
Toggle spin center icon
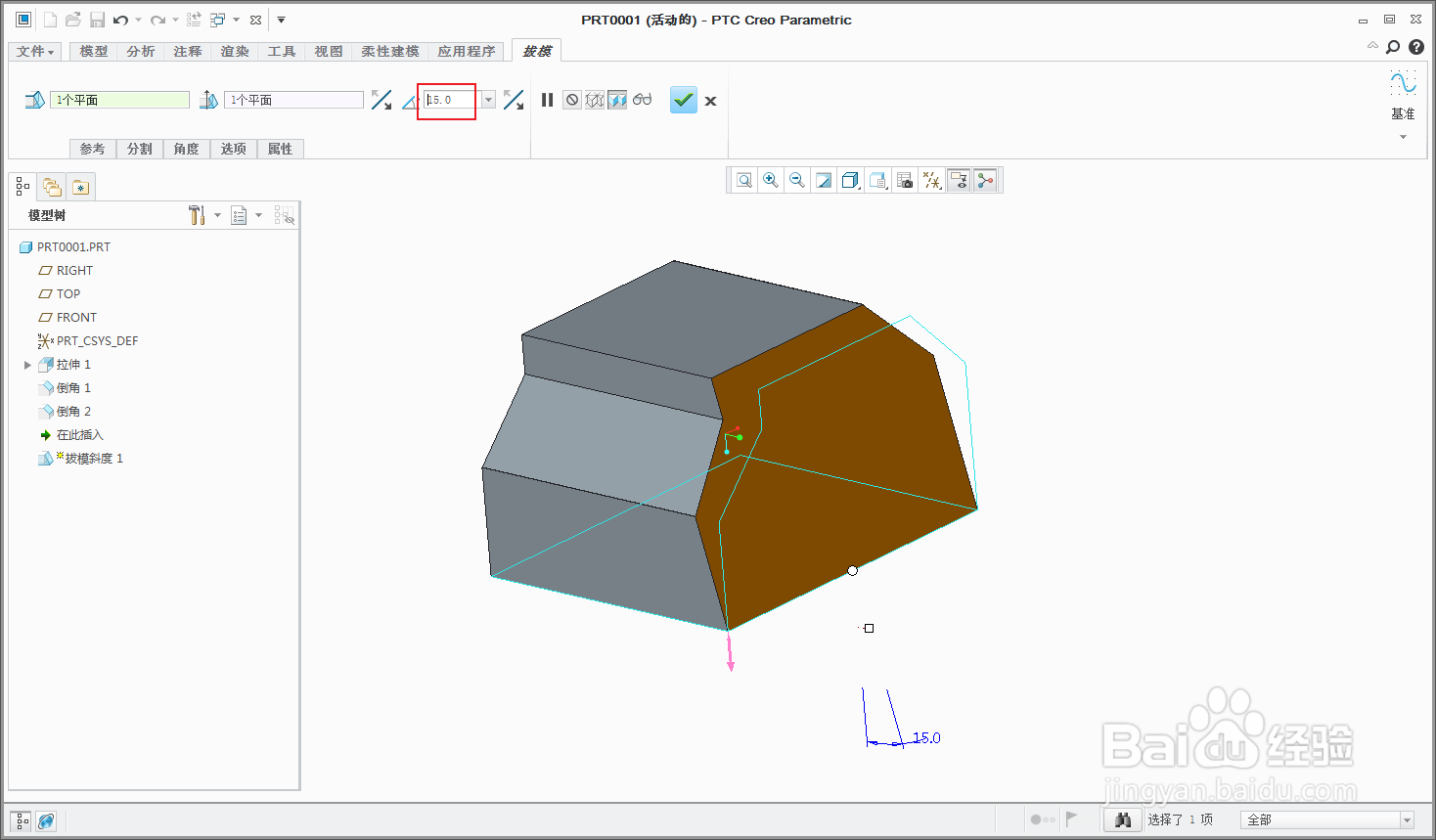click(x=985, y=180)
